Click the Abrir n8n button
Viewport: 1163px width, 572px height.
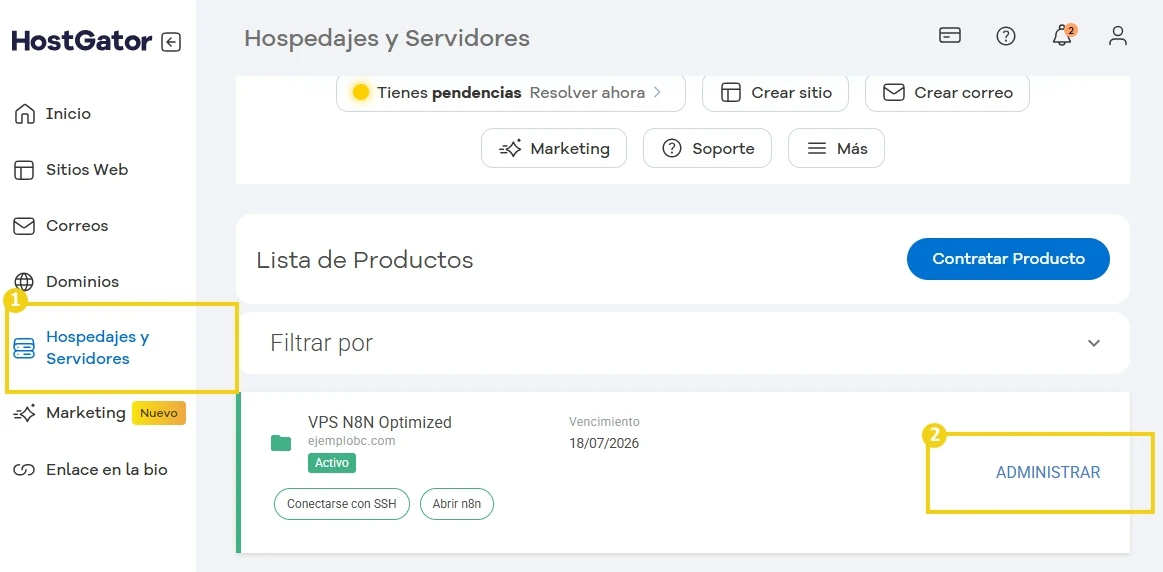point(457,504)
